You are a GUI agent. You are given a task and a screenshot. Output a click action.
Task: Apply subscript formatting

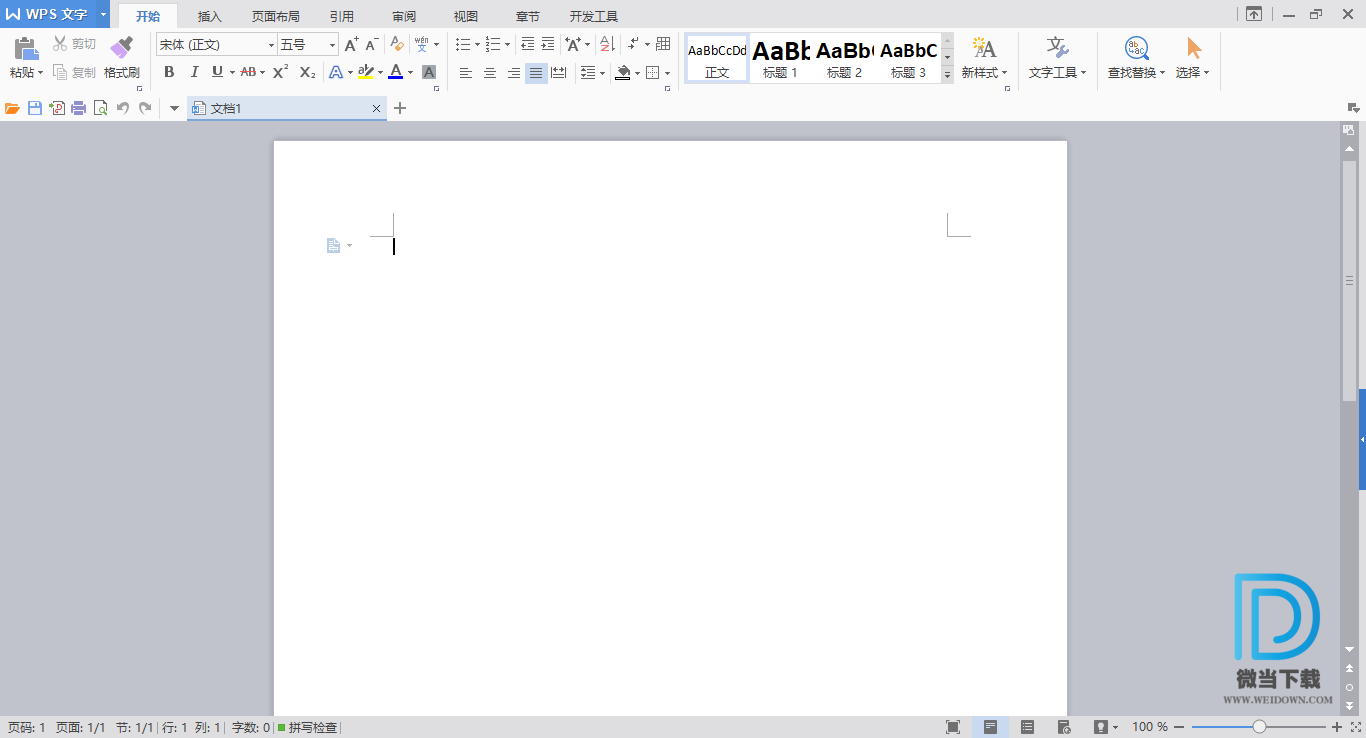pos(308,72)
